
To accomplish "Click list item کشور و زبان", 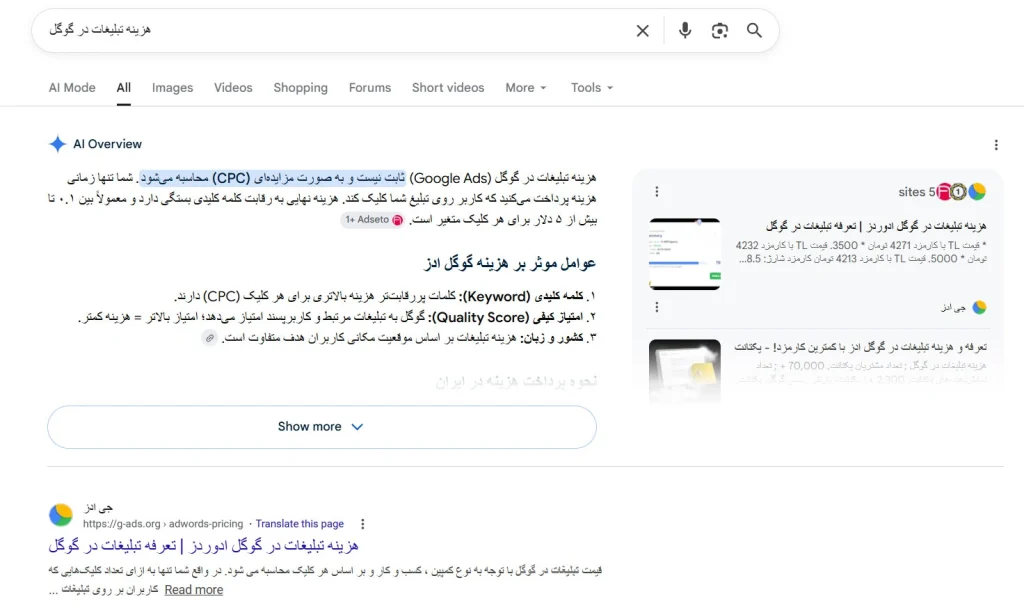I will [x=409, y=338].
